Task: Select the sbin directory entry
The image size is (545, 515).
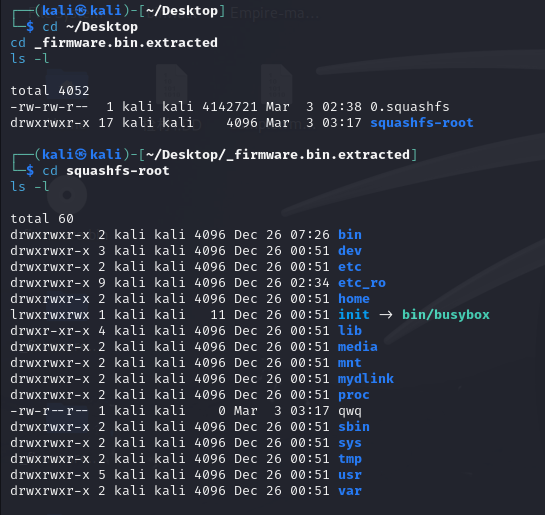Action: click(354, 426)
